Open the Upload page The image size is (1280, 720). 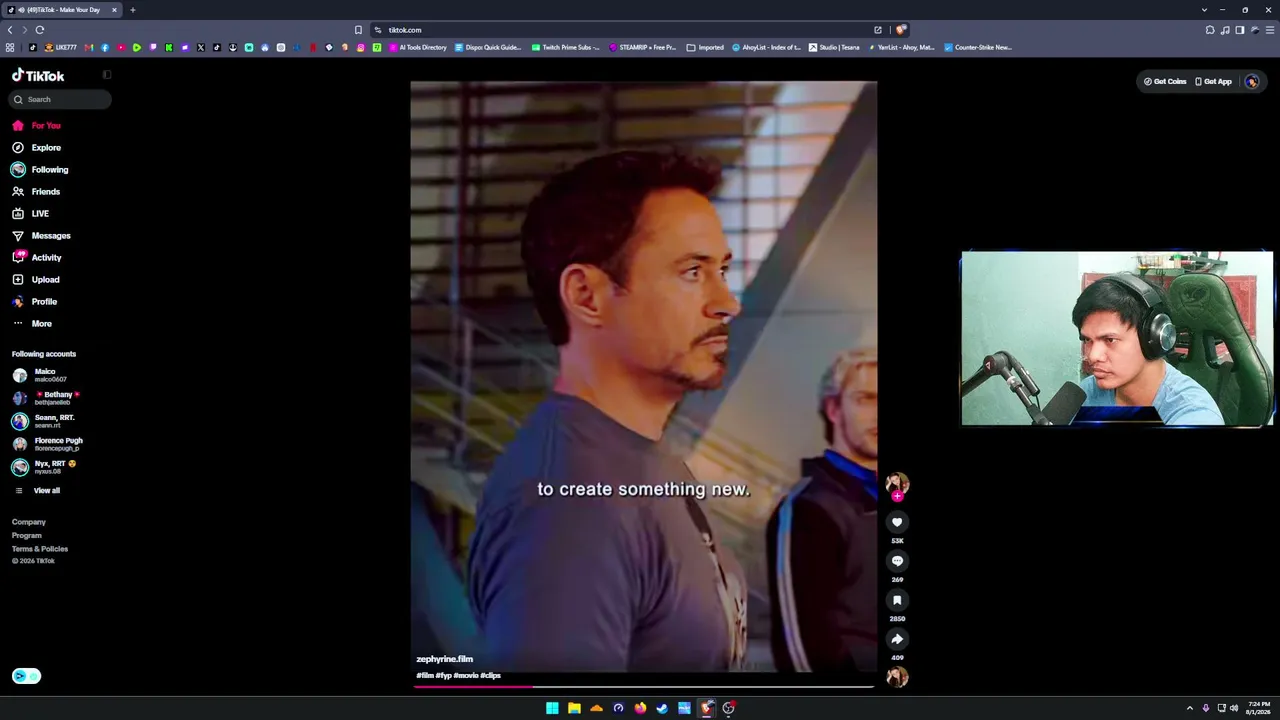[x=36, y=280]
